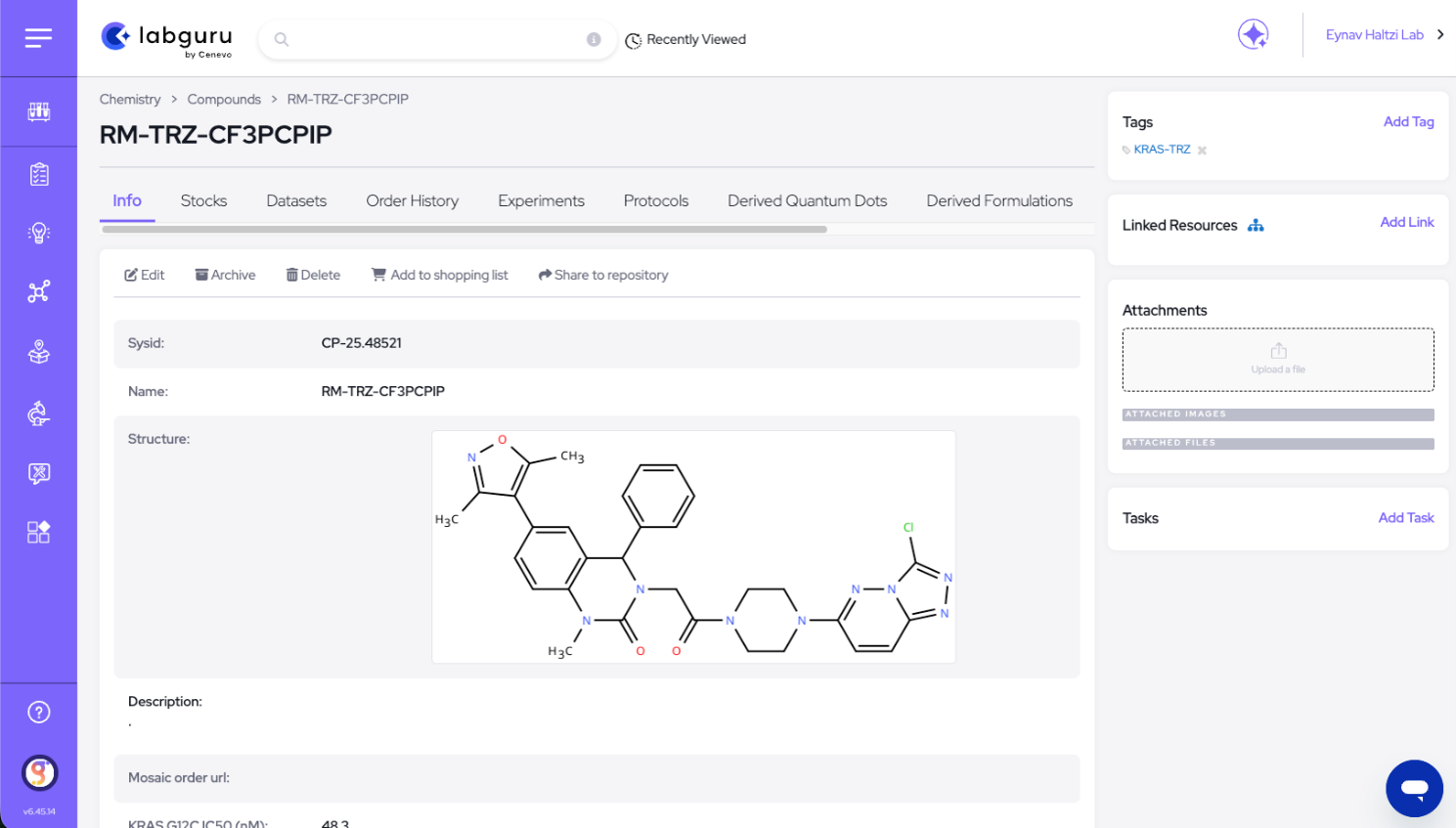Viewport: 1456px width, 828px height.
Task: Open the chat support bubble
Action: coord(1414,788)
